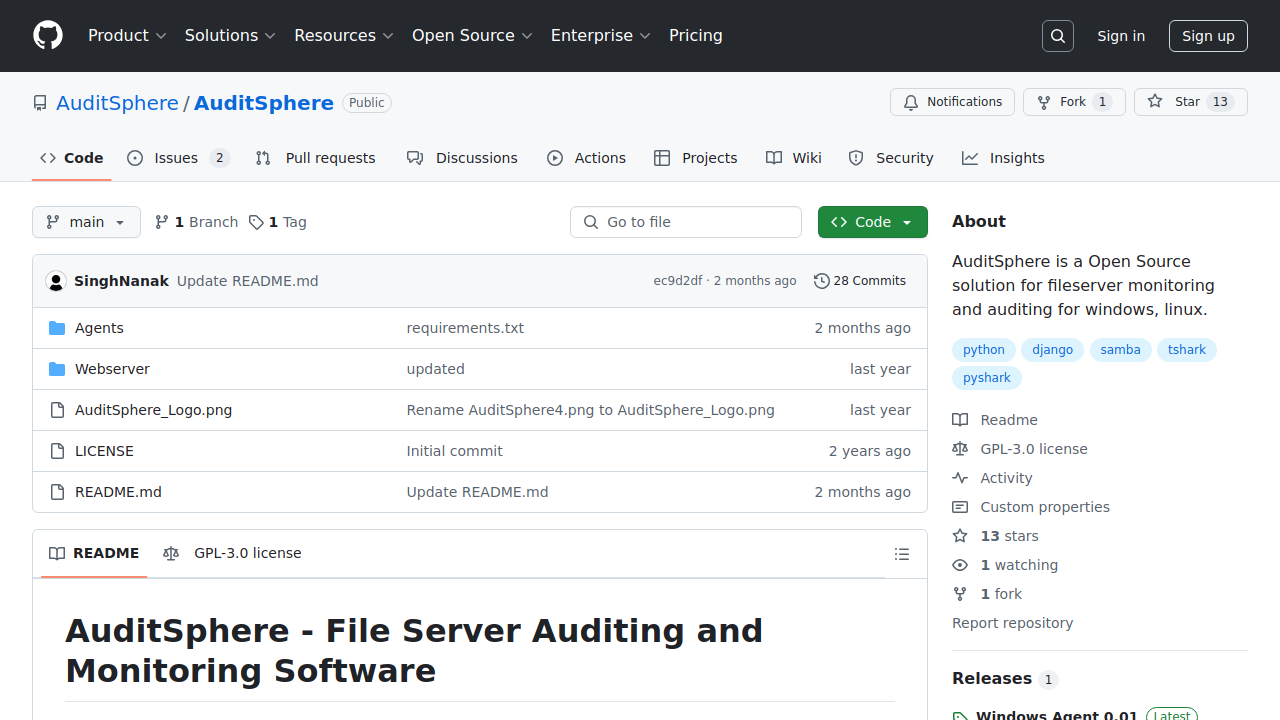Click the pyshark topic tag
Image resolution: width=1280 pixels, height=720 pixels.
pos(987,378)
